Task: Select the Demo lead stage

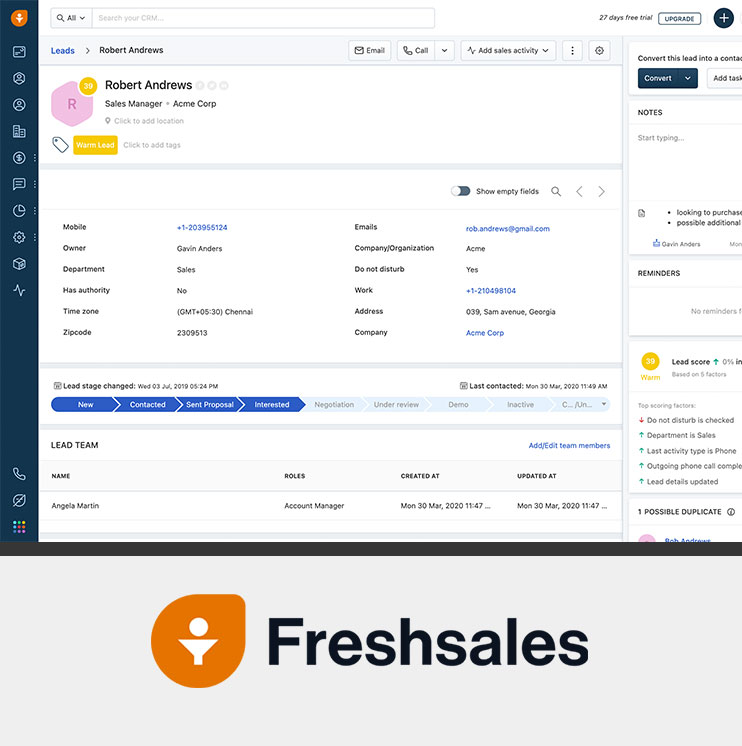Action: tap(458, 405)
